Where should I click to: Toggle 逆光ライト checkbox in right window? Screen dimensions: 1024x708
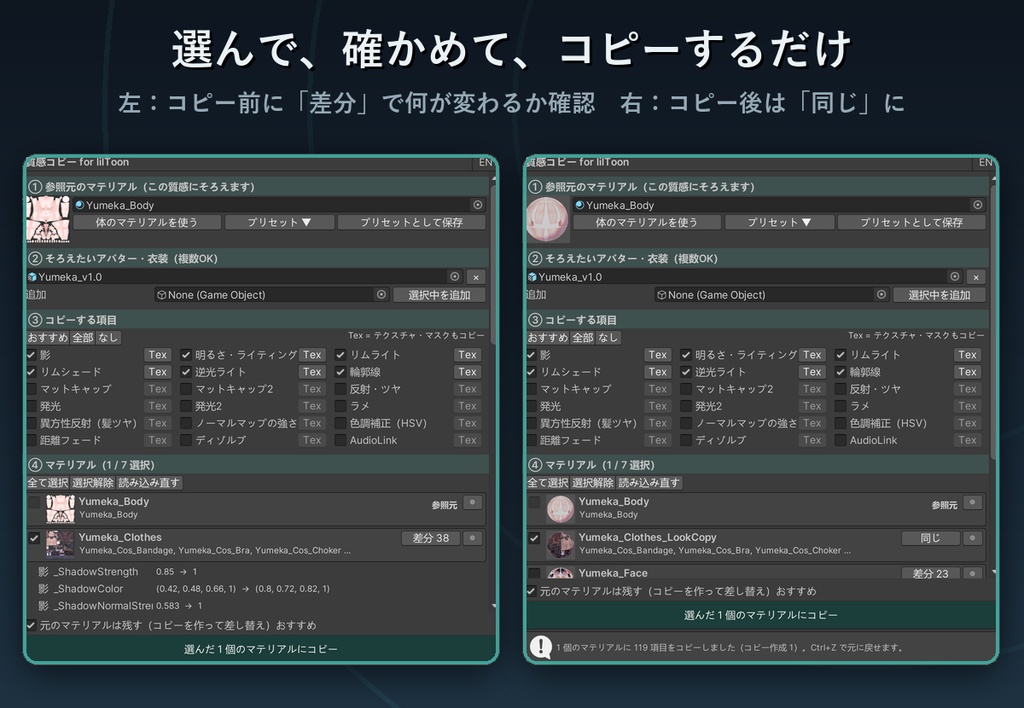[686, 372]
